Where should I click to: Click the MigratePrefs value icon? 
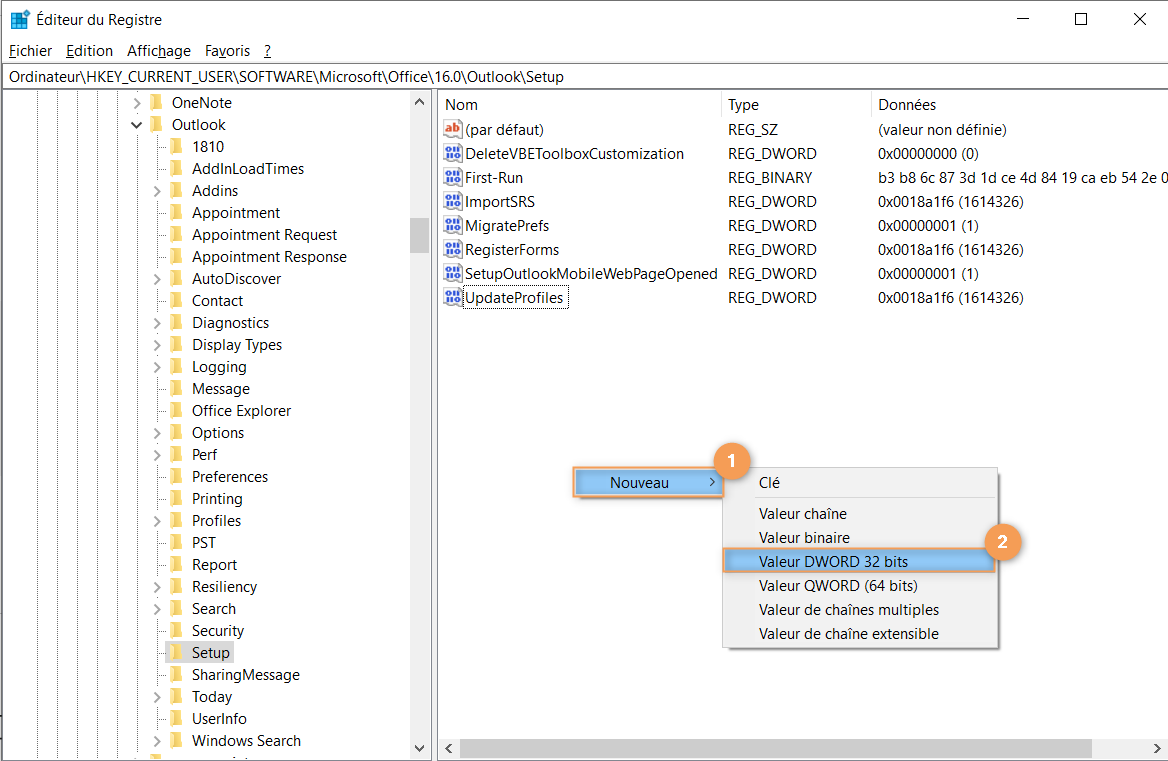[x=452, y=225]
